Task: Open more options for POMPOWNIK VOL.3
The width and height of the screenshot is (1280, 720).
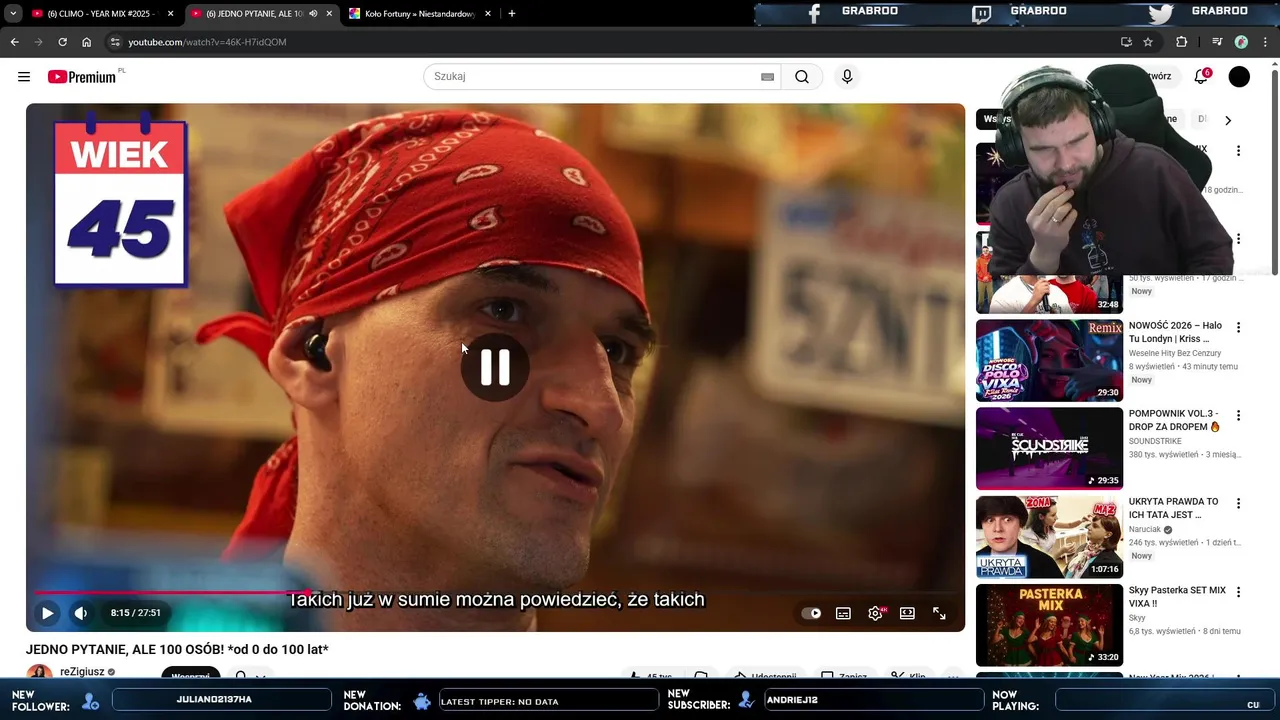Action: point(1238,415)
